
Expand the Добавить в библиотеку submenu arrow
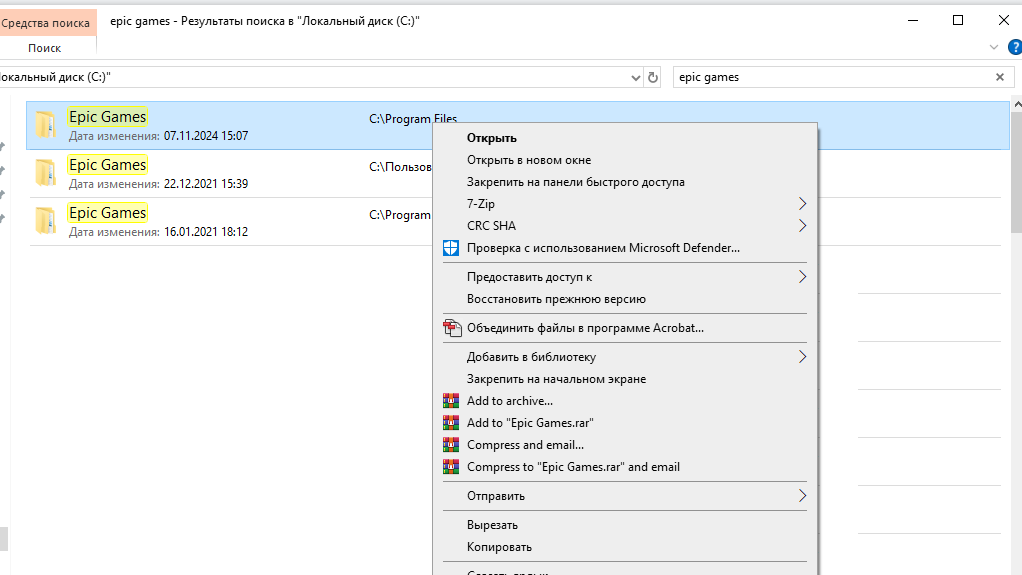point(802,357)
